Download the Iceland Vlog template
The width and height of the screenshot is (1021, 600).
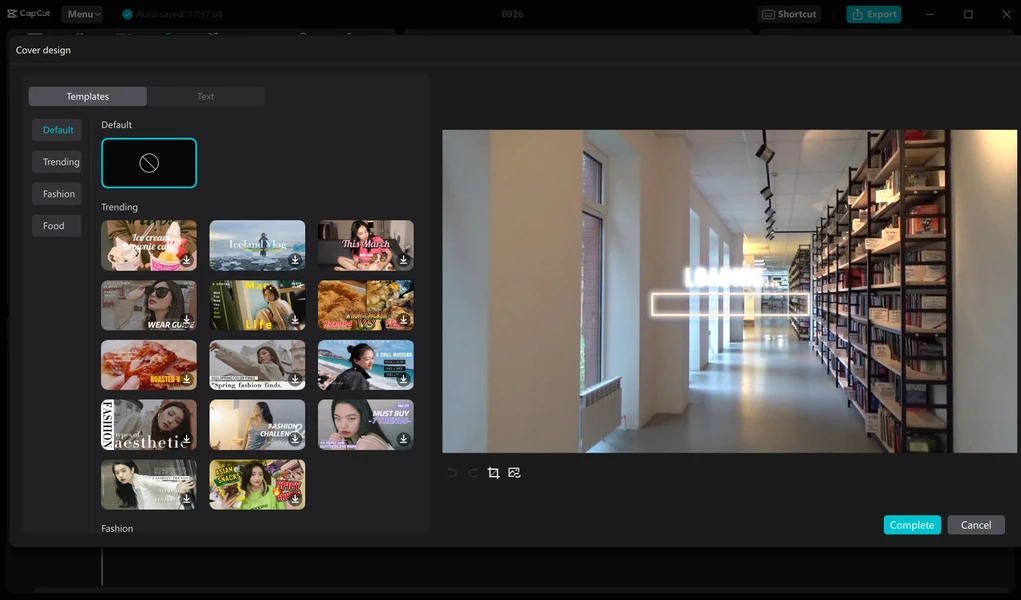(295, 260)
